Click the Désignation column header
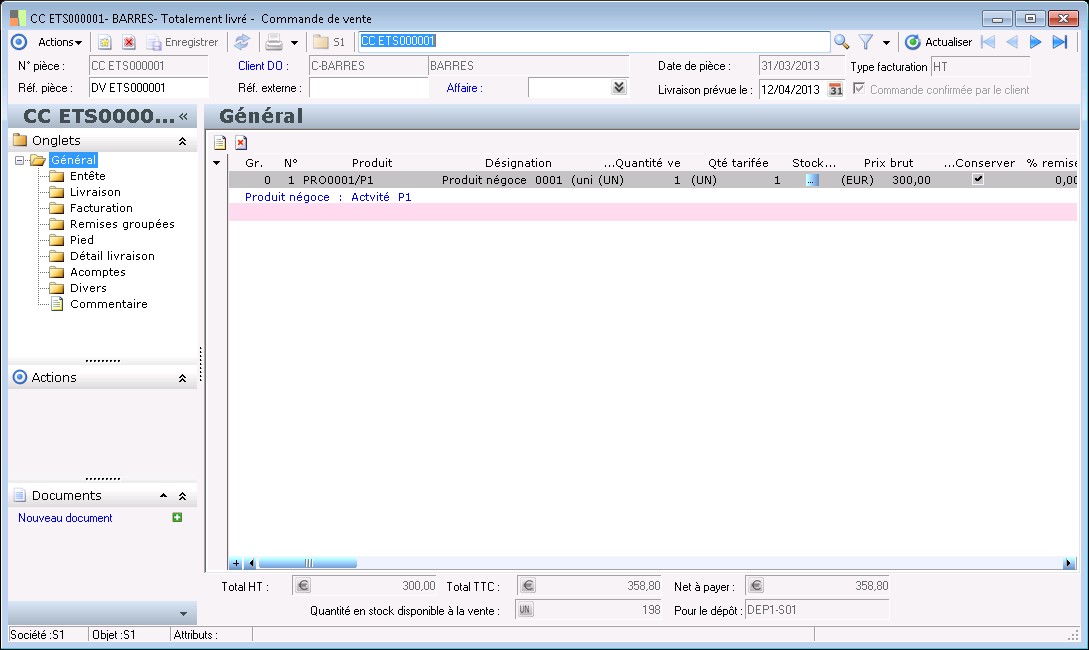The image size is (1089, 650). point(518,163)
